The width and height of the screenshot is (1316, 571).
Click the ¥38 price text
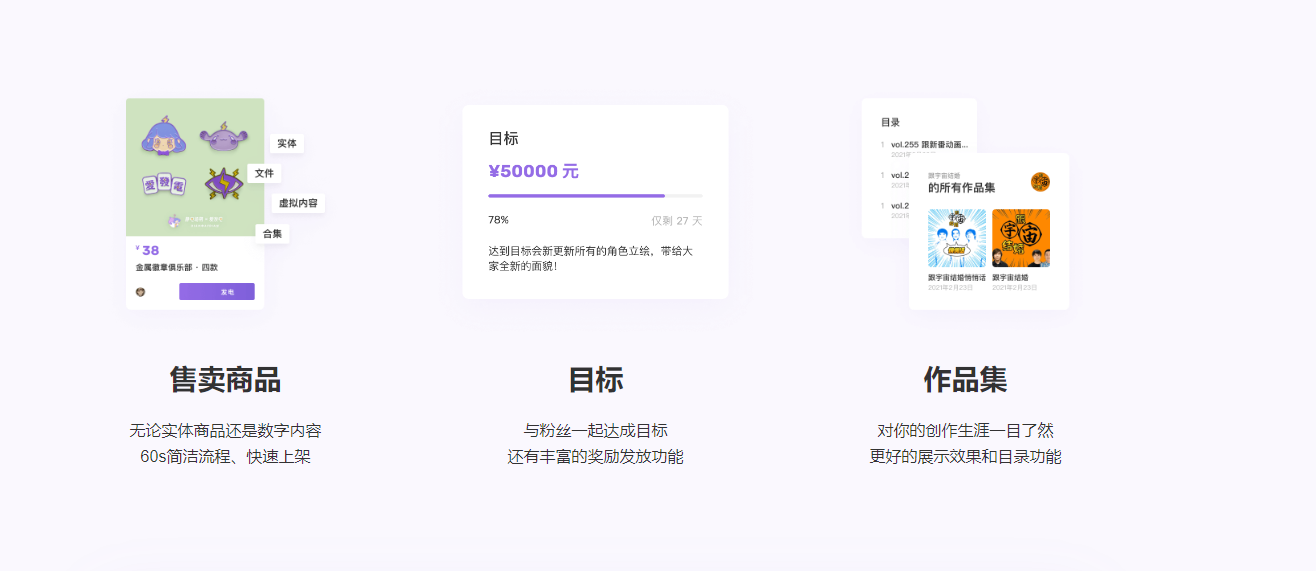[147, 251]
